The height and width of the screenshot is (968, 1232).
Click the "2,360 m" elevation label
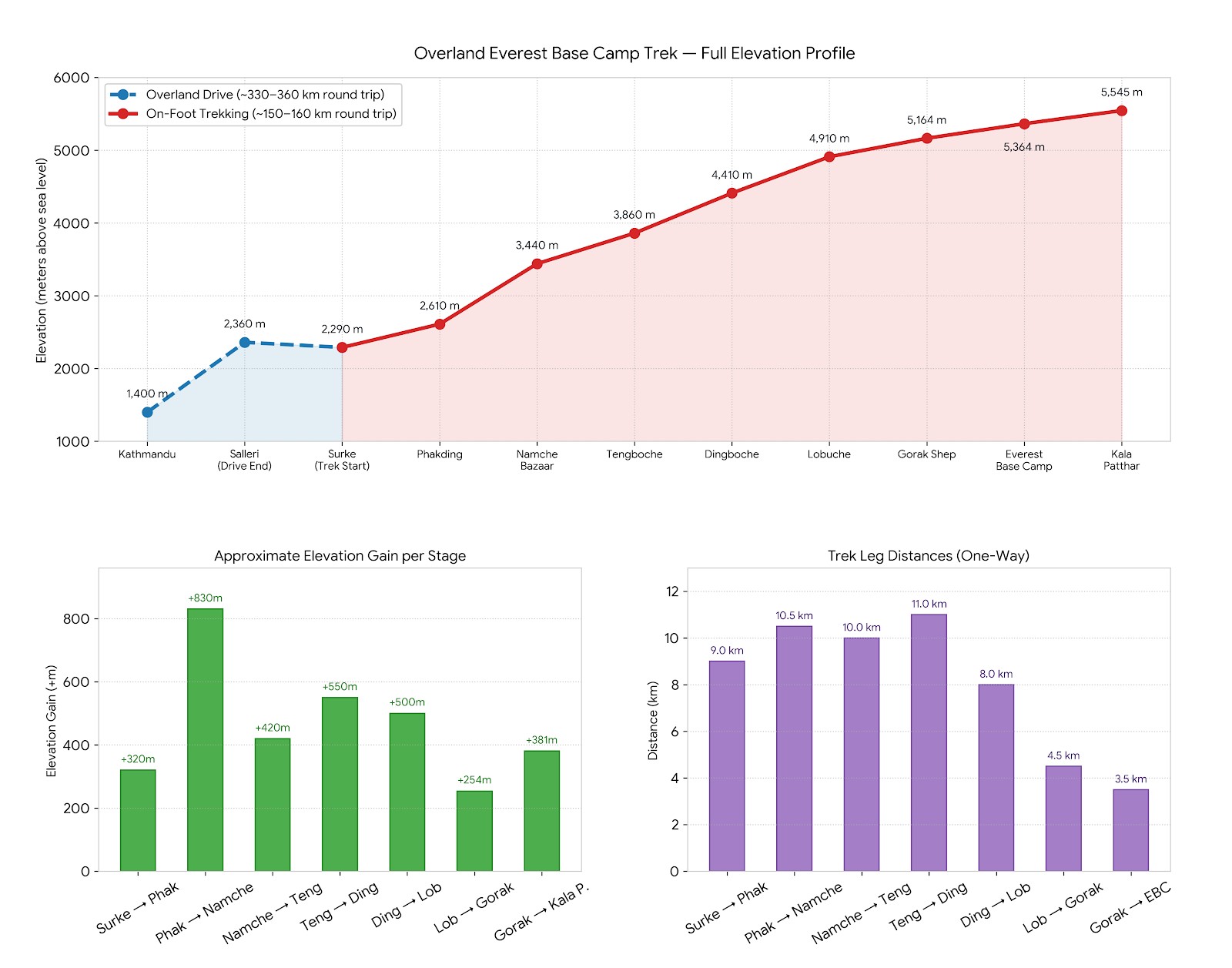[x=245, y=324]
